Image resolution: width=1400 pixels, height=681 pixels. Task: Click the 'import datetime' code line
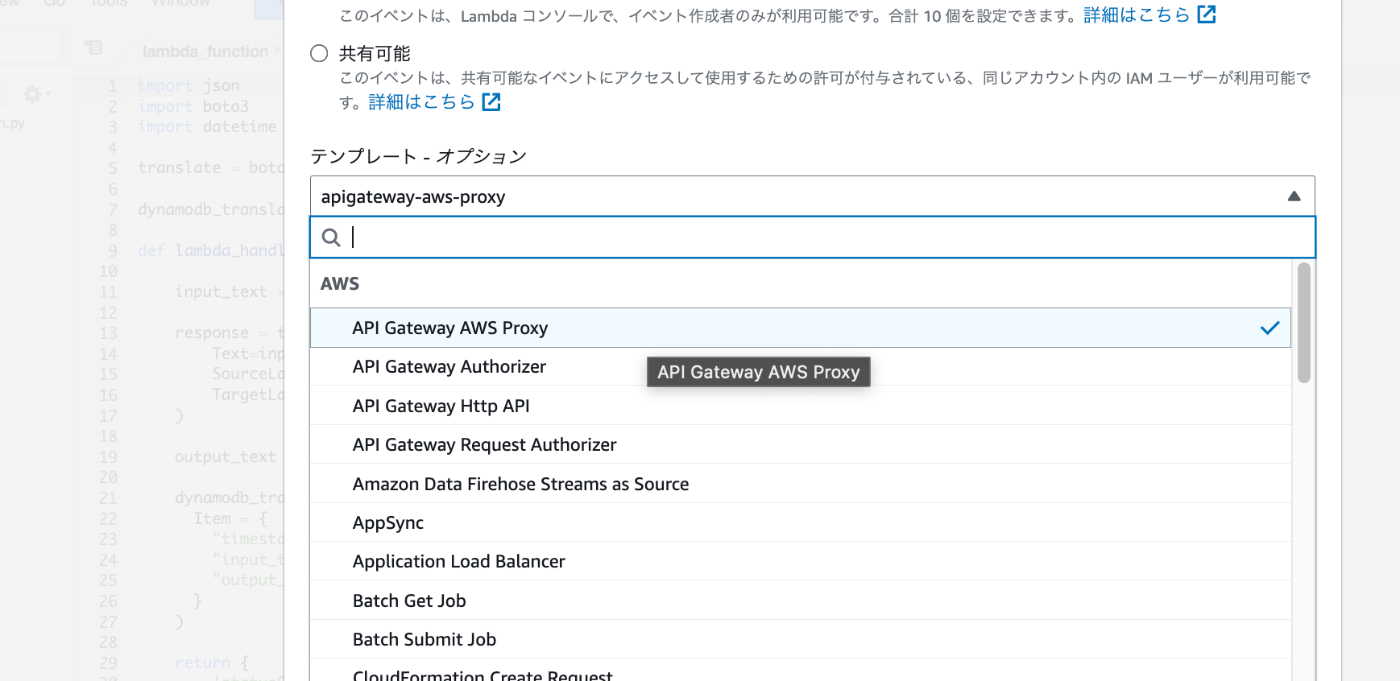point(207,127)
